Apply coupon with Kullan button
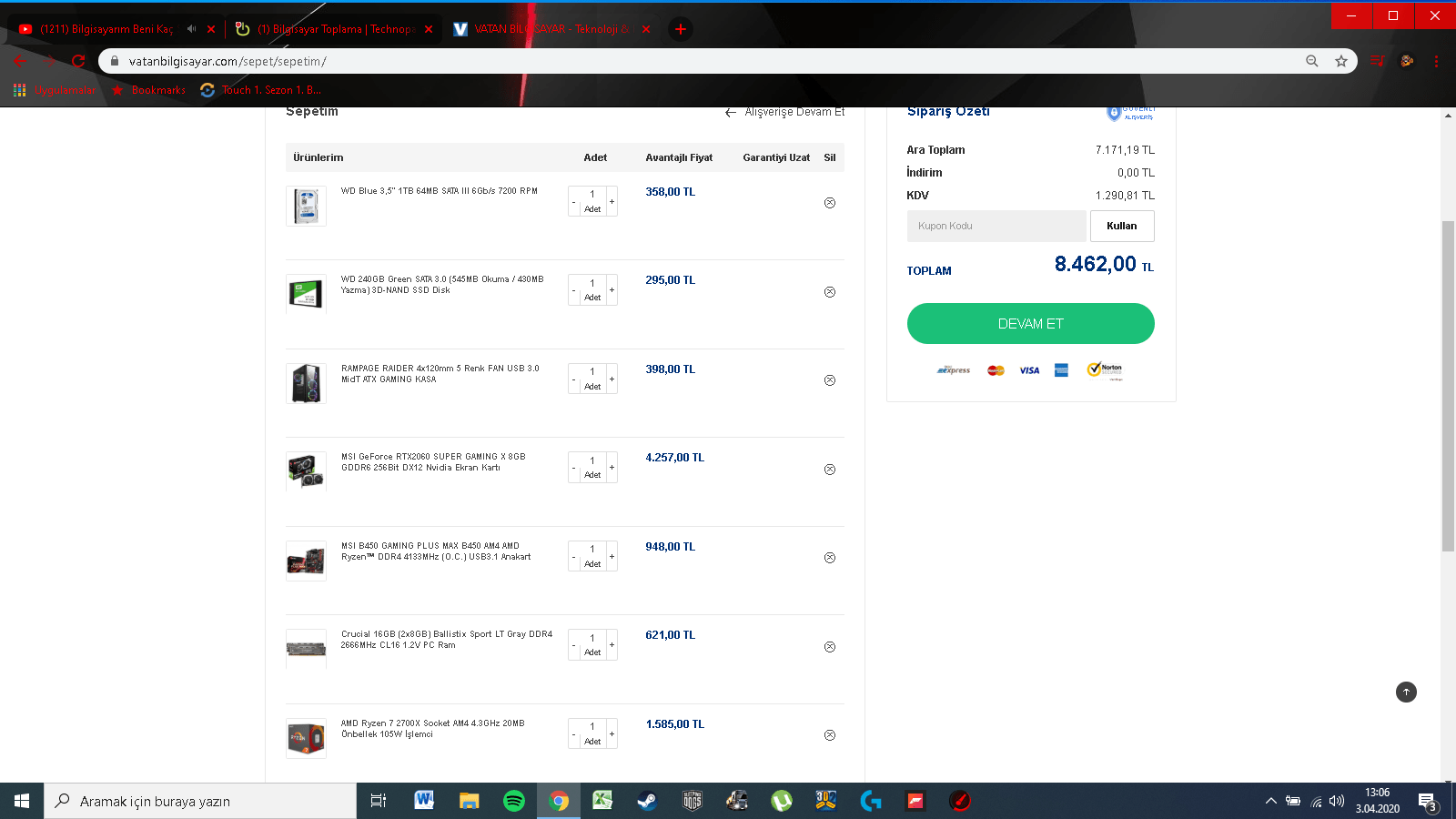This screenshot has height=819, width=1456. pyautogui.click(x=1122, y=226)
